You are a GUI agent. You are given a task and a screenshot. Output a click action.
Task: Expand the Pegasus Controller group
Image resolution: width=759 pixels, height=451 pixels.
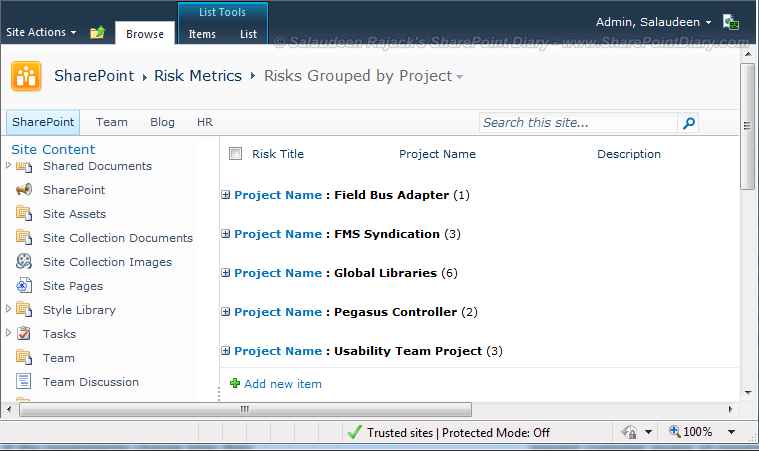[226, 312]
